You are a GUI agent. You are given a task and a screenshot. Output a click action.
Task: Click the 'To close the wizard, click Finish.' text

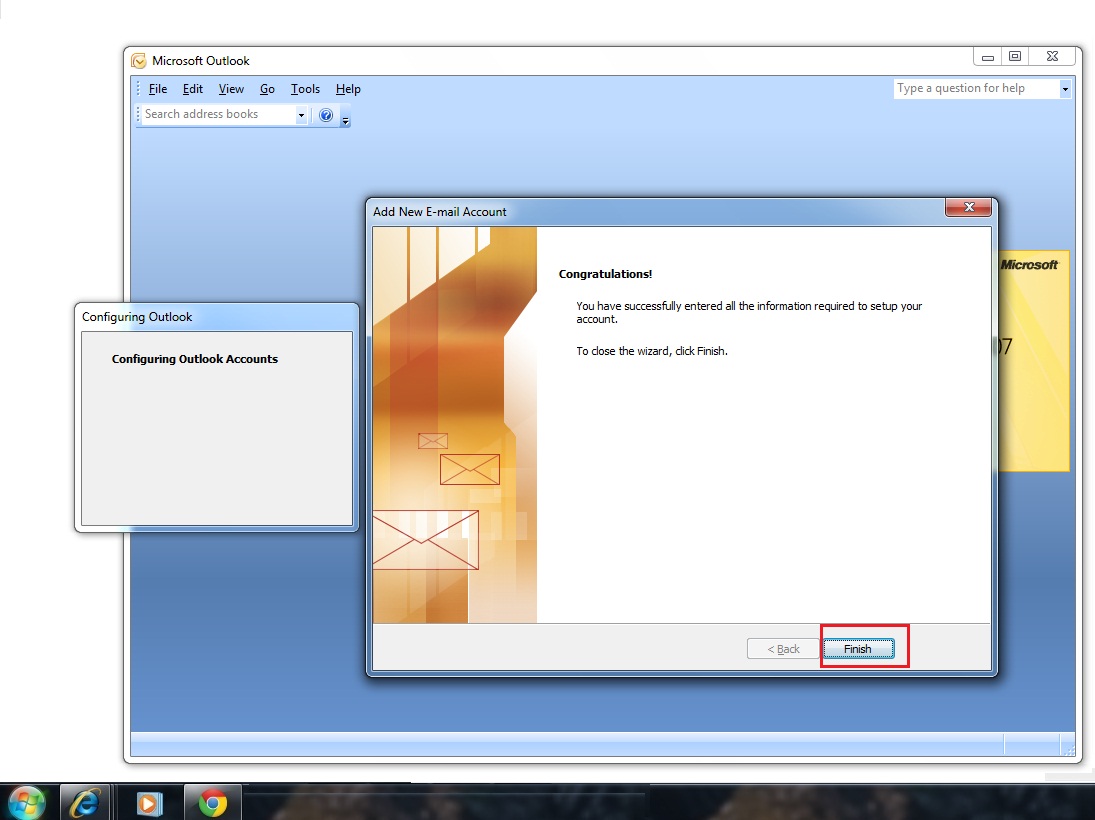(652, 351)
